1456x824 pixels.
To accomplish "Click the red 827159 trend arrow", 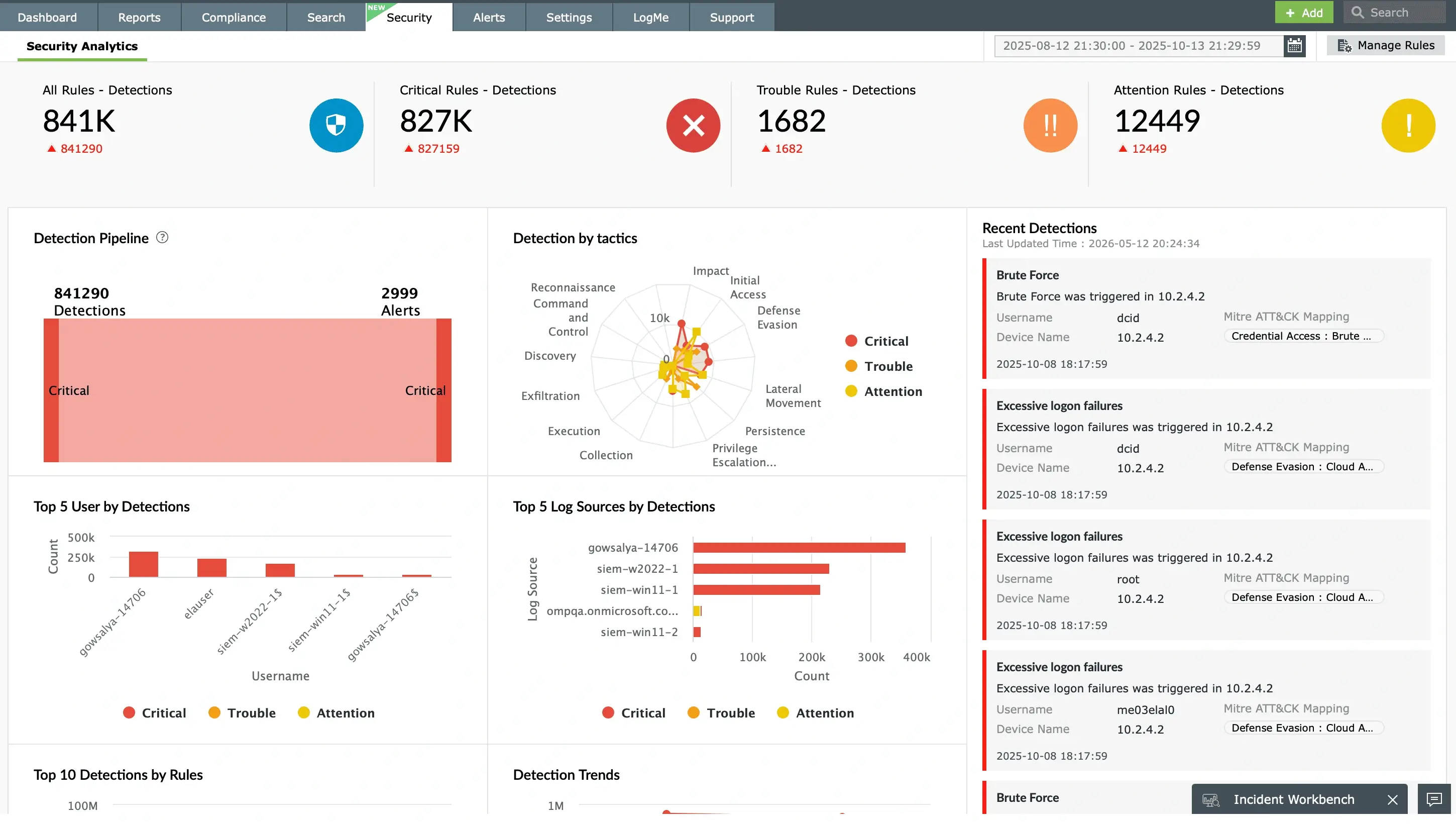I will (408, 149).
